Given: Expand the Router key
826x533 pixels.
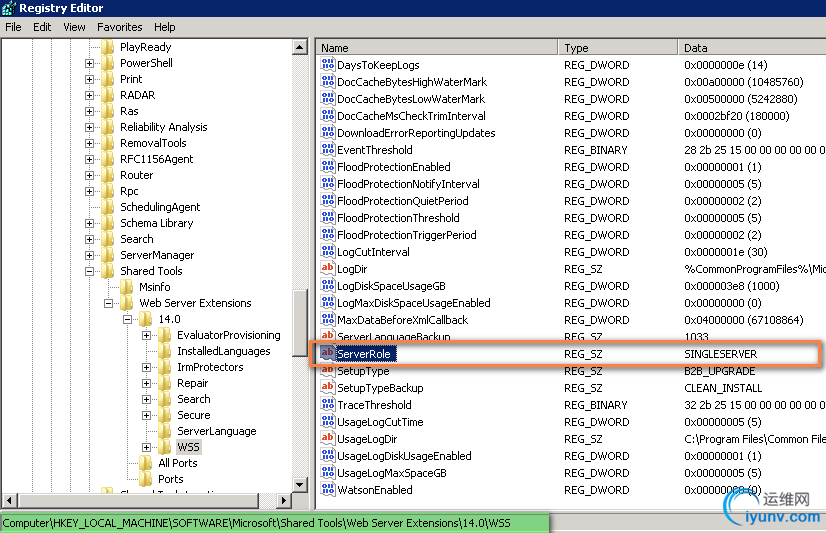Looking at the screenshot, I should pyautogui.click(x=90, y=175).
